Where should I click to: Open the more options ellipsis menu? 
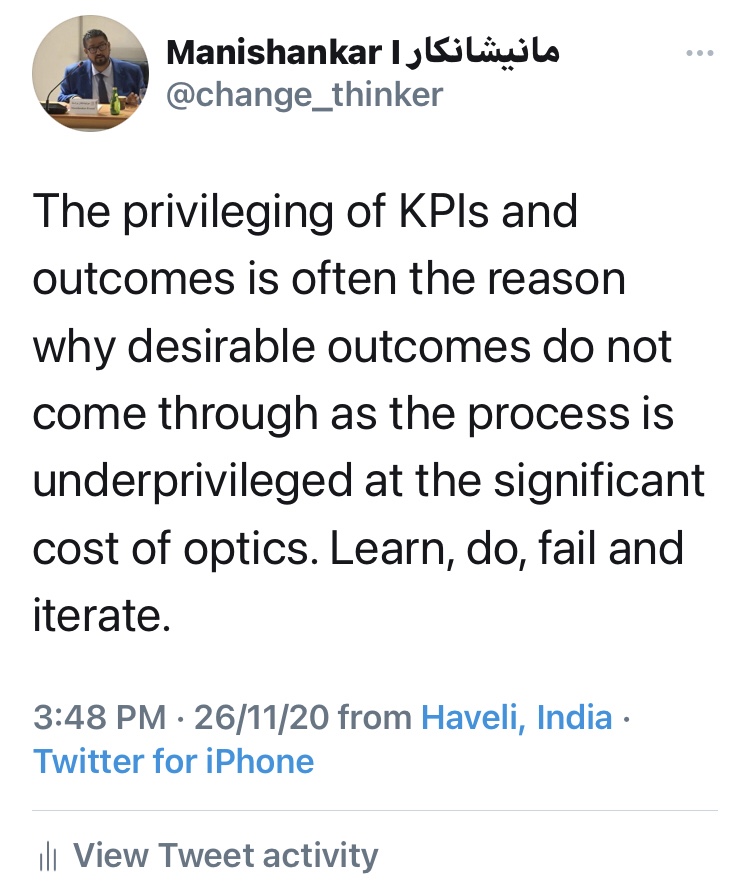701,53
